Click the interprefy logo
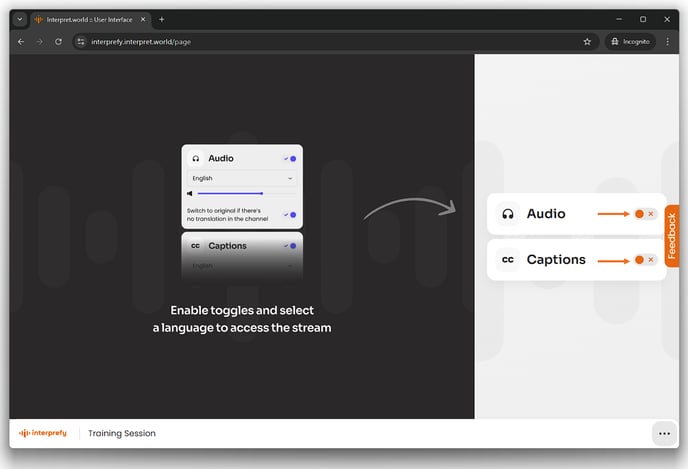Screen dimensions: 688x469 pos(43,433)
